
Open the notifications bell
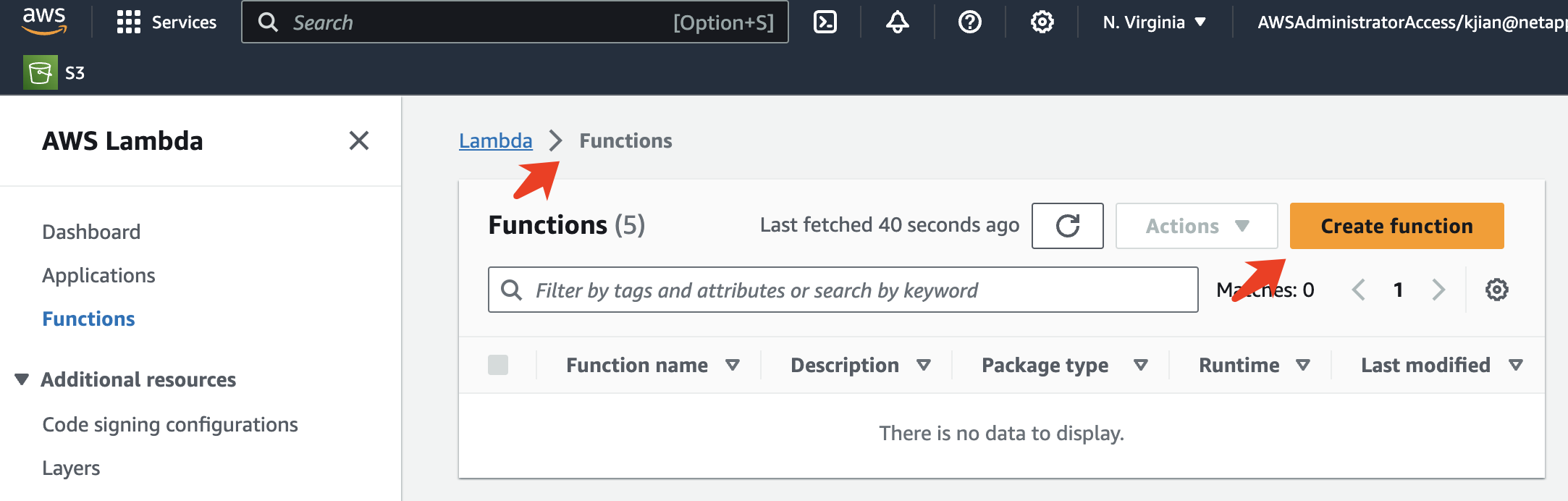(898, 22)
